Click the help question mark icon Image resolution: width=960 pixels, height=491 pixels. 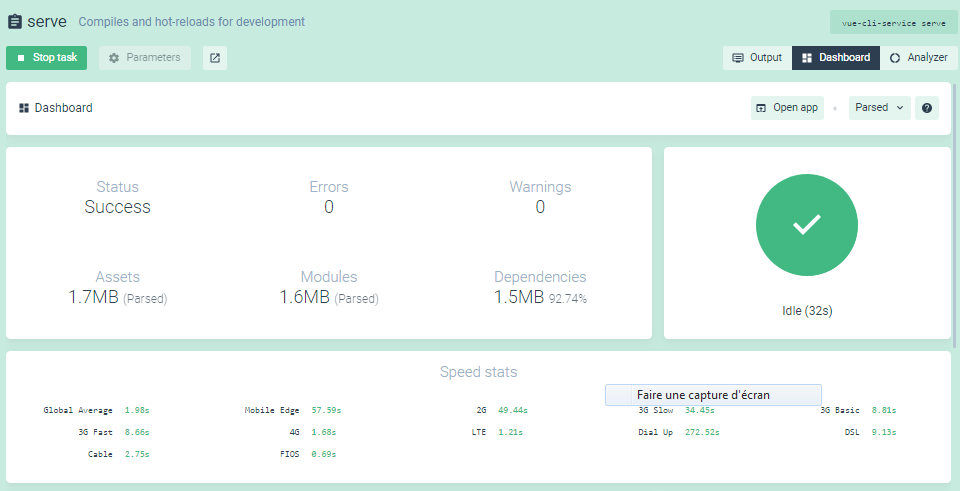point(928,108)
